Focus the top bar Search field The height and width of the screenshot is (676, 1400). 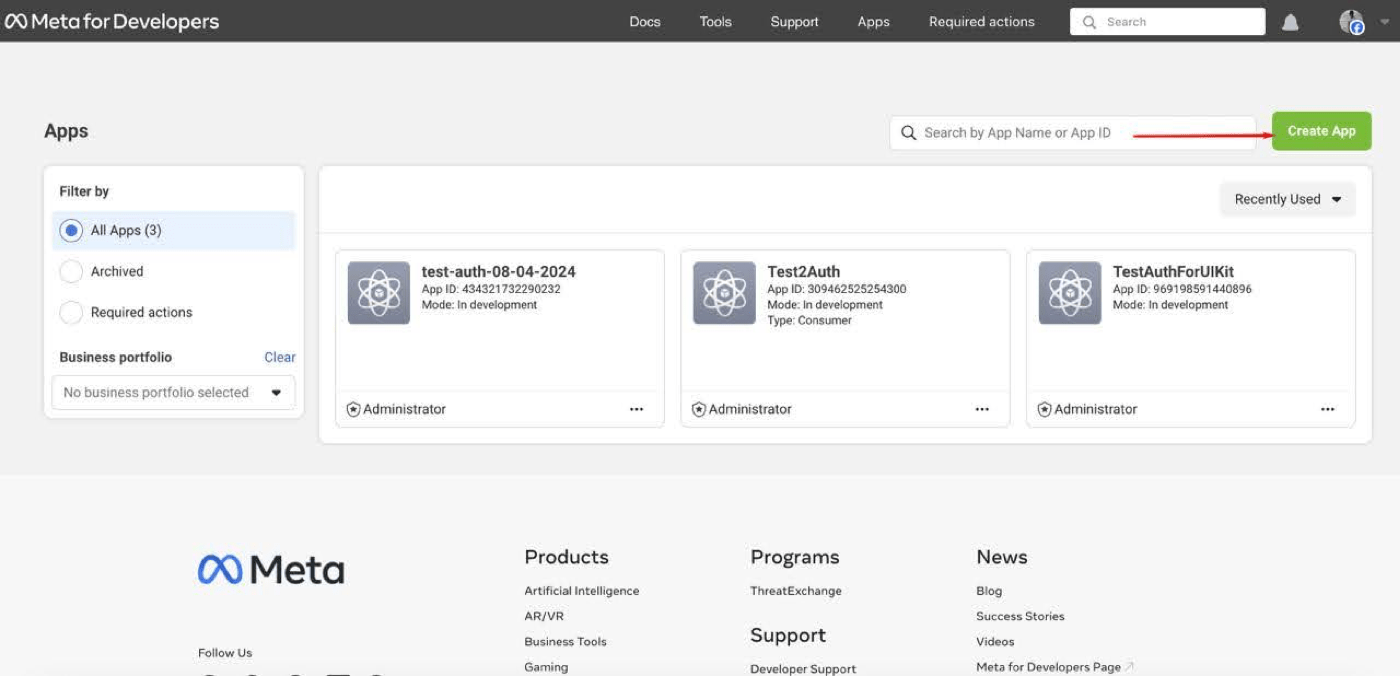tap(1167, 22)
